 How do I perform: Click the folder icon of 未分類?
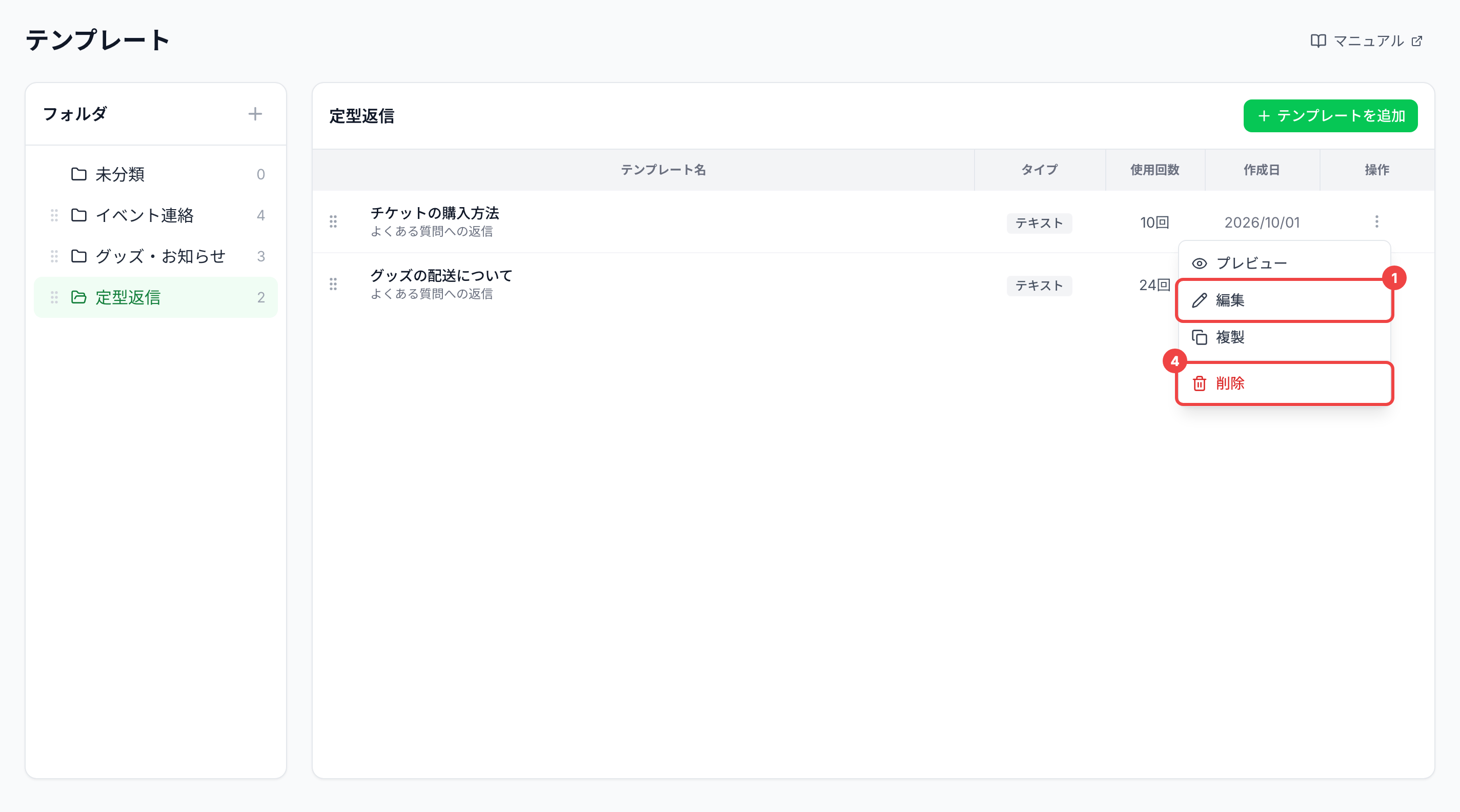click(79, 174)
